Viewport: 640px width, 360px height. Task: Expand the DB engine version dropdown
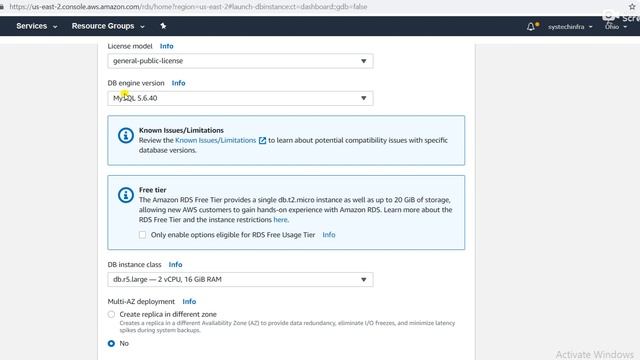(240, 98)
